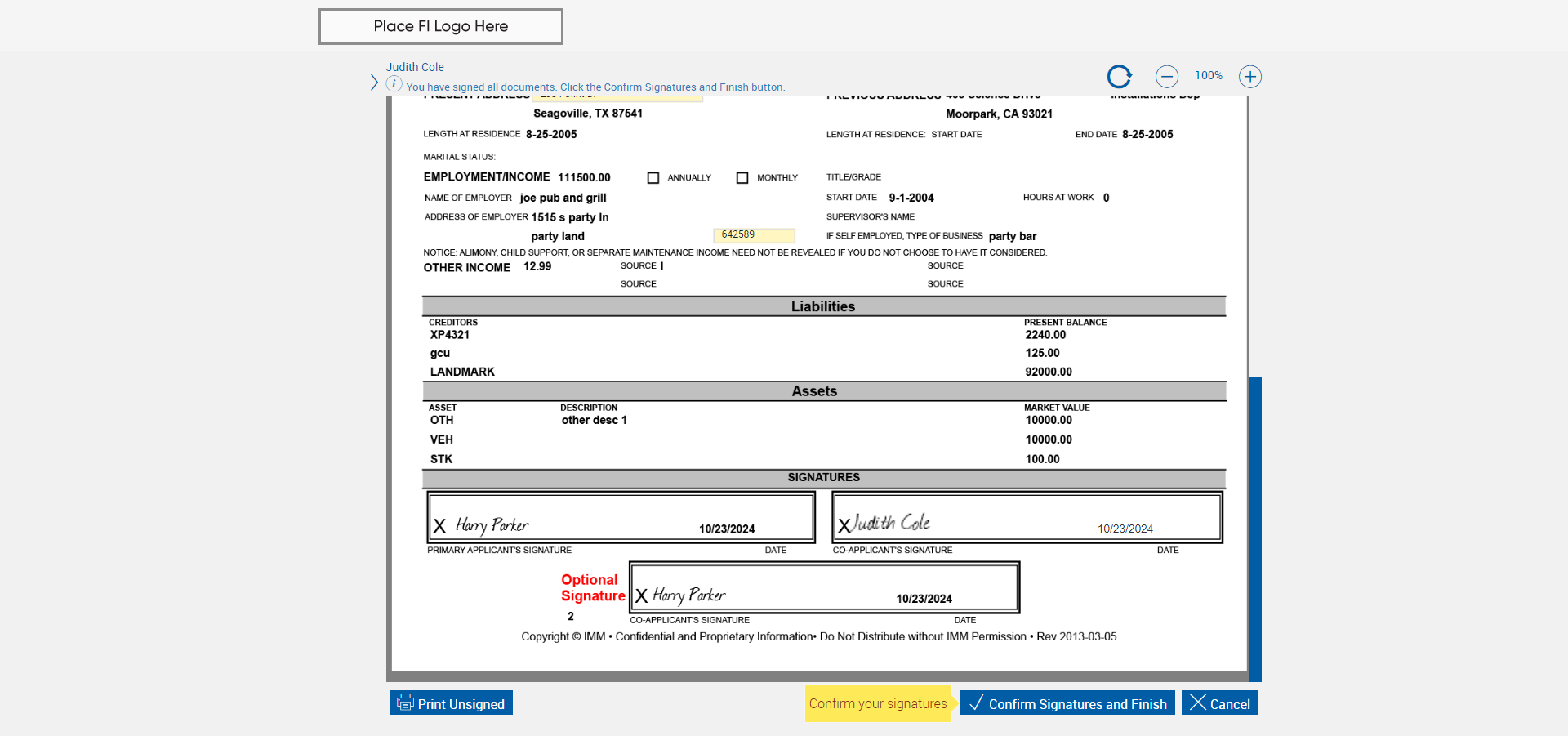Click the highlighted 642589 field

[x=754, y=235]
